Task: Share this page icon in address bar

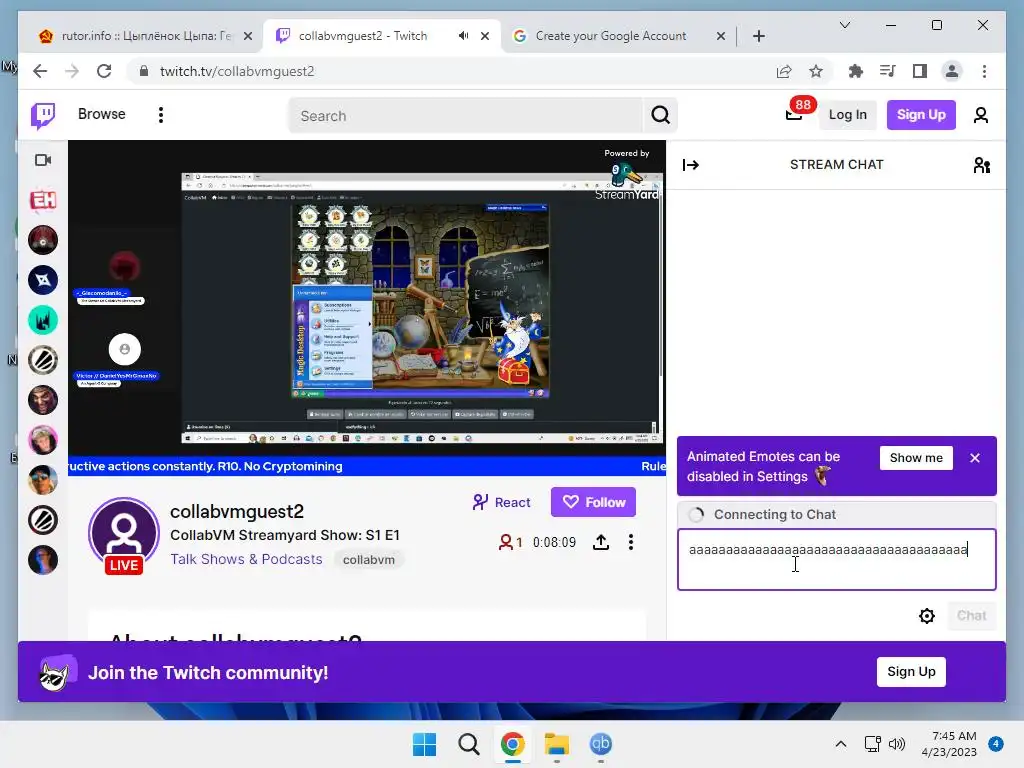Action: [x=784, y=71]
